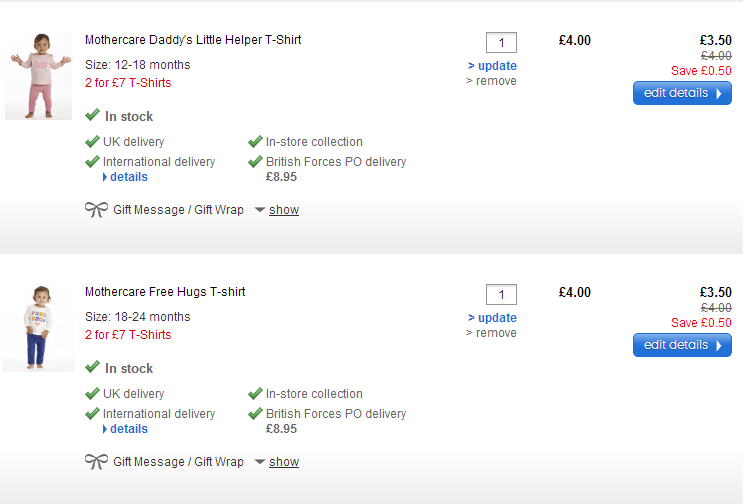Expand delivery details for Daddy's Little Helper T-Shirt
The image size is (745, 504).
pyautogui.click(x=128, y=177)
